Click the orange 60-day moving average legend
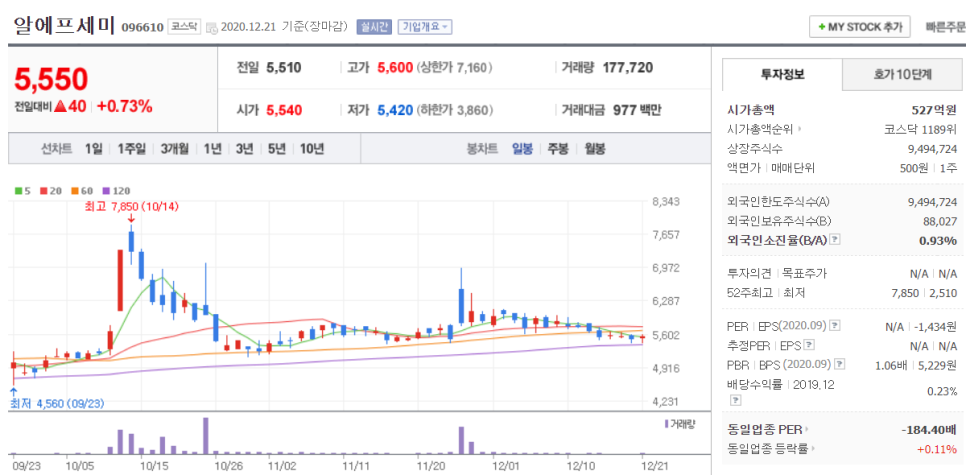Viewport: 966px width, 475px height. [x=81, y=190]
